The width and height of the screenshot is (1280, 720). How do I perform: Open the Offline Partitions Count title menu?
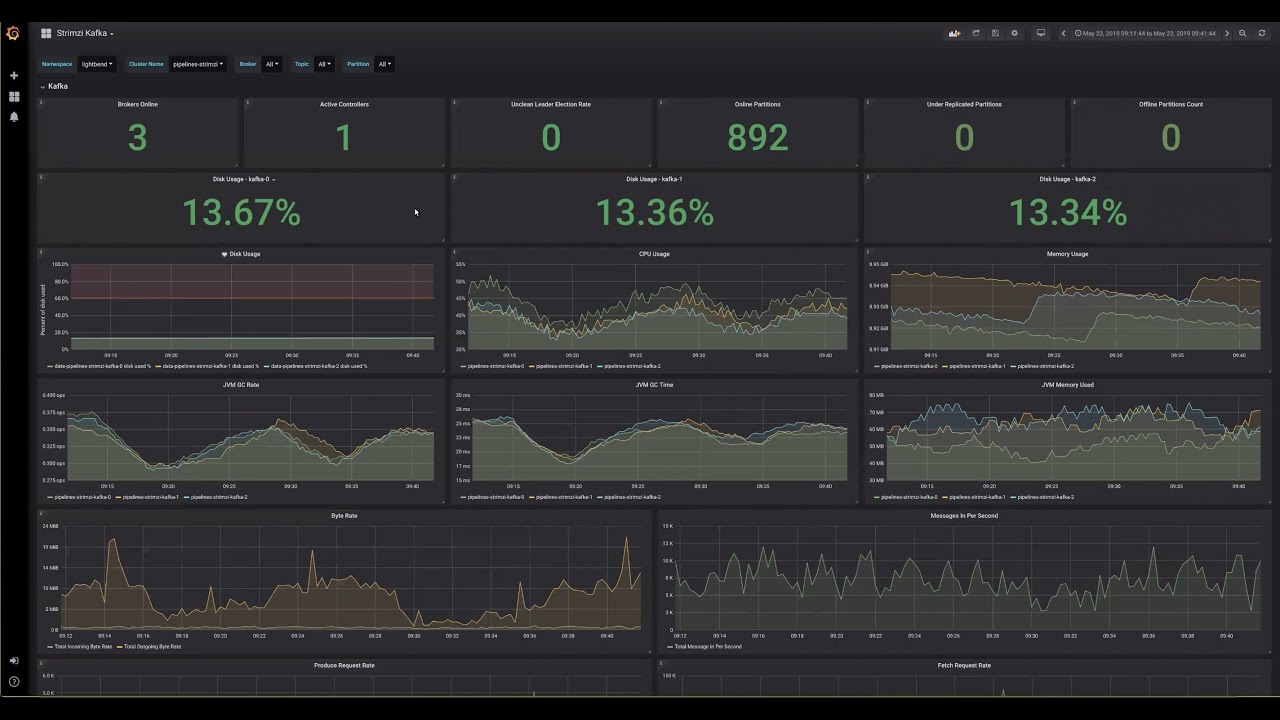click(1171, 104)
